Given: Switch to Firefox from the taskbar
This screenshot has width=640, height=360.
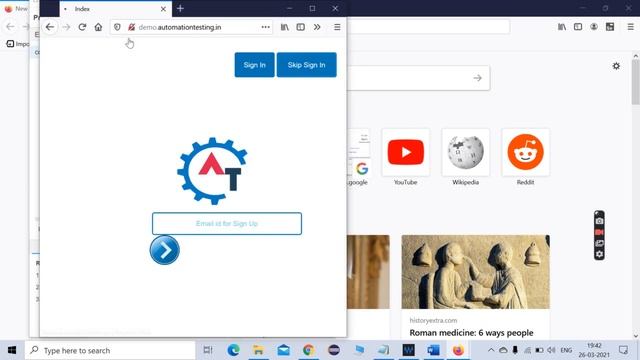Looking at the screenshot, I should point(458,350).
